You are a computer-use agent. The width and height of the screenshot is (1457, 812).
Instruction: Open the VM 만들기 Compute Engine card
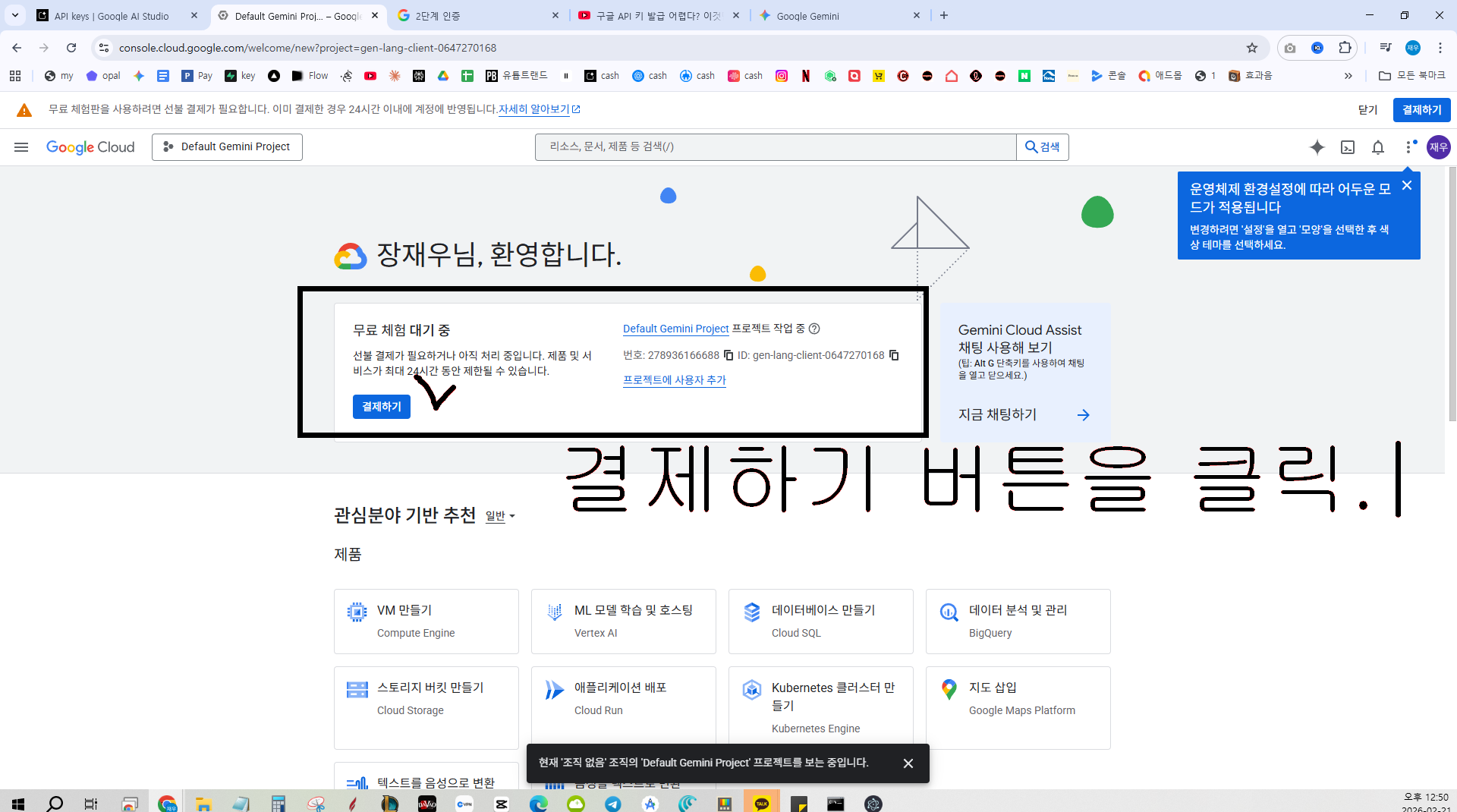tap(426, 622)
